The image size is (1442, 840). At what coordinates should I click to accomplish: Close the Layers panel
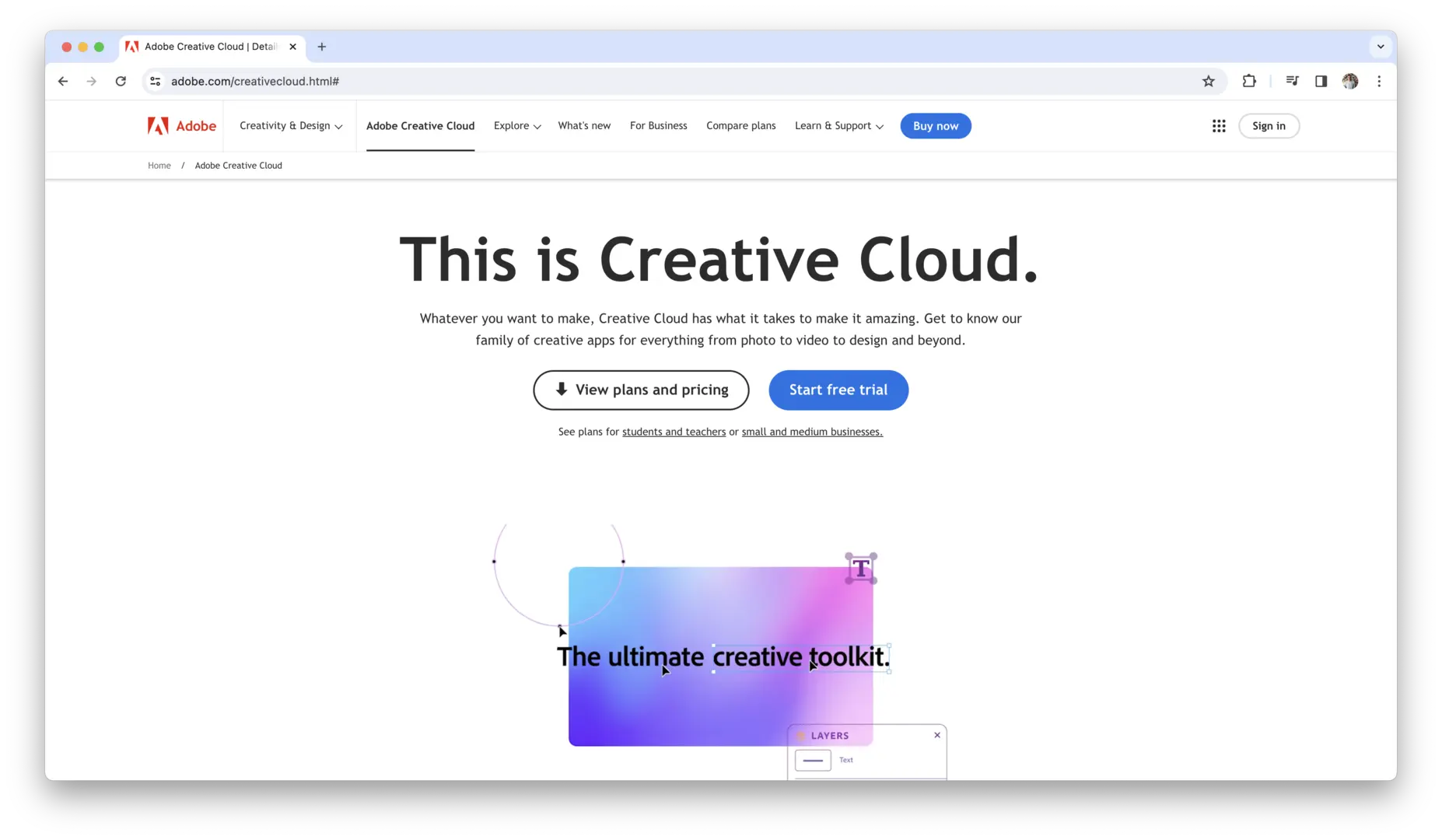(936, 734)
